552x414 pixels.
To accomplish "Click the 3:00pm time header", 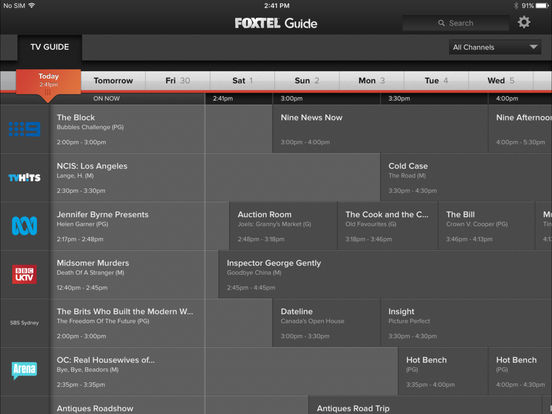I will point(291,99).
